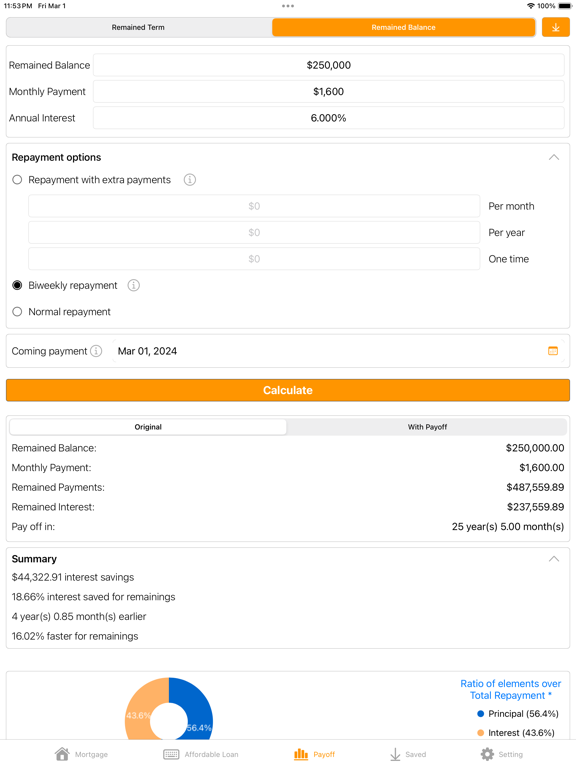Screen dimensions: 576x768
Task: Edit the Remained Balance $250,000 field
Action: [x=329, y=65]
